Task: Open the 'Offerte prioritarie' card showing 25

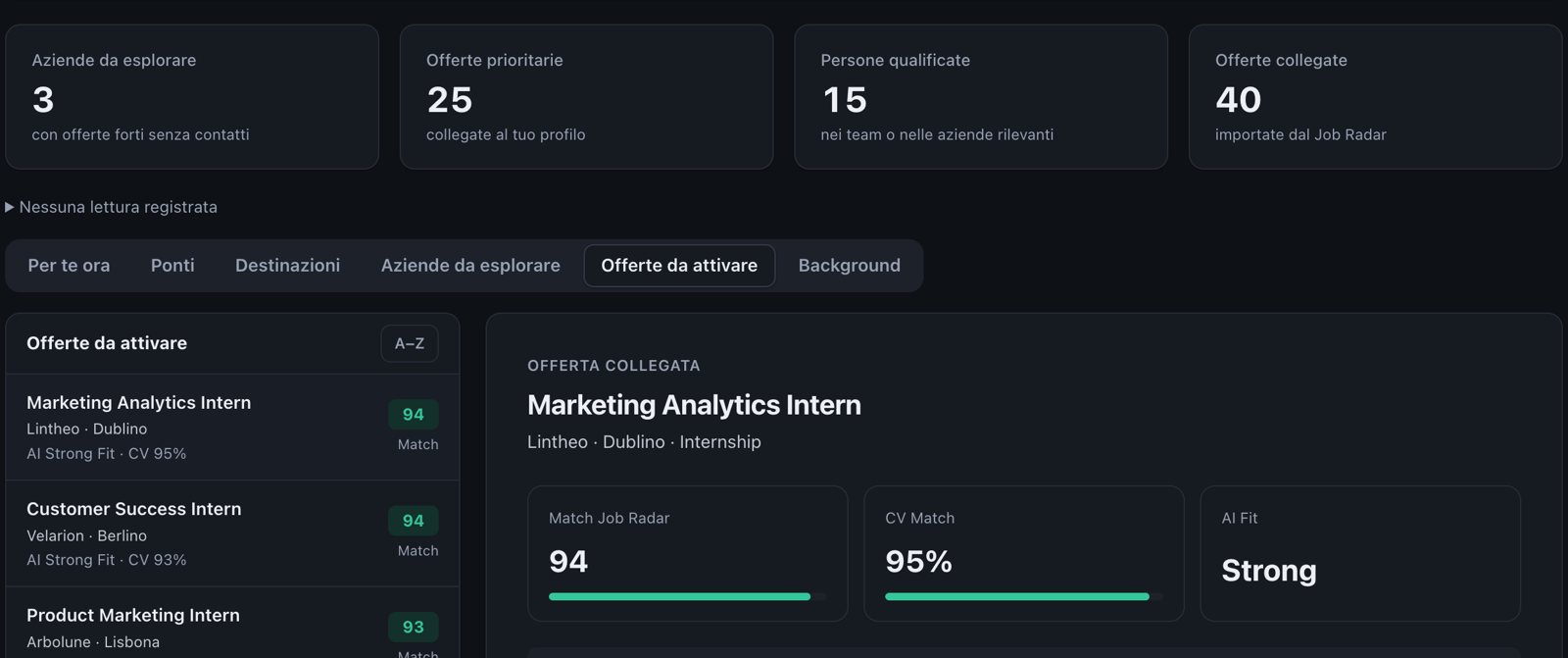Action: tap(586, 97)
